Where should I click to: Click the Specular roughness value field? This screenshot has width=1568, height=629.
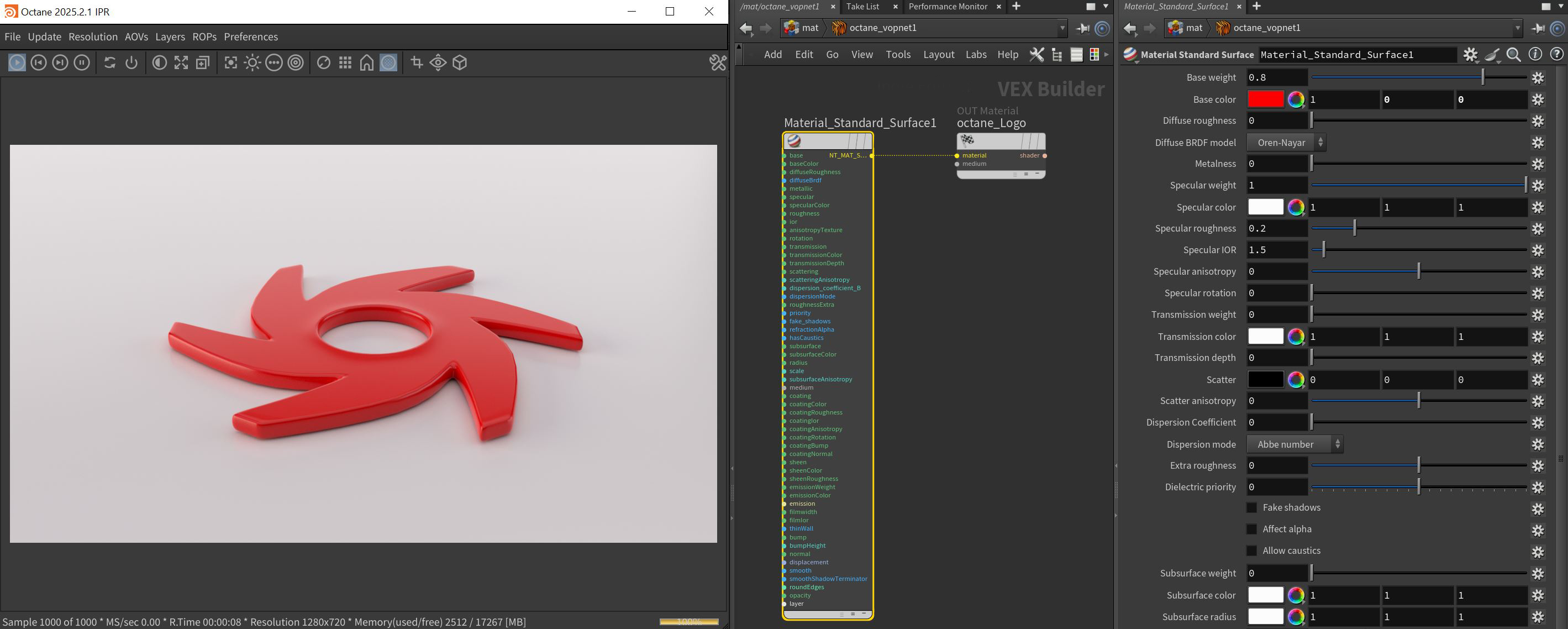click(x=1276, y=228)
